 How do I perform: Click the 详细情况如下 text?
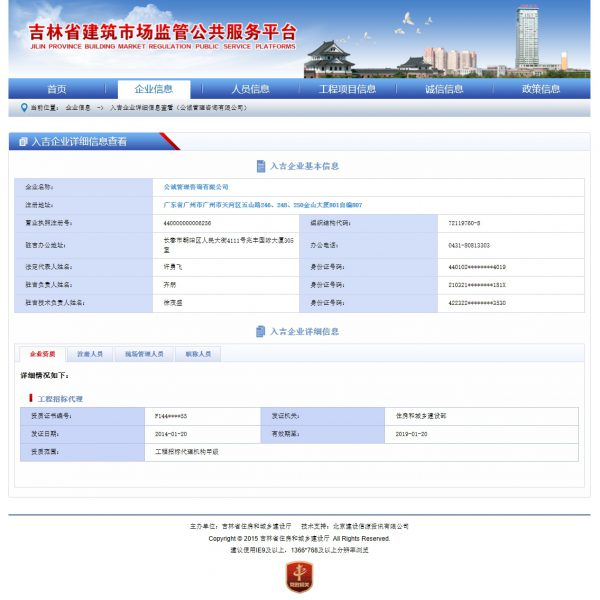[44, 375]
